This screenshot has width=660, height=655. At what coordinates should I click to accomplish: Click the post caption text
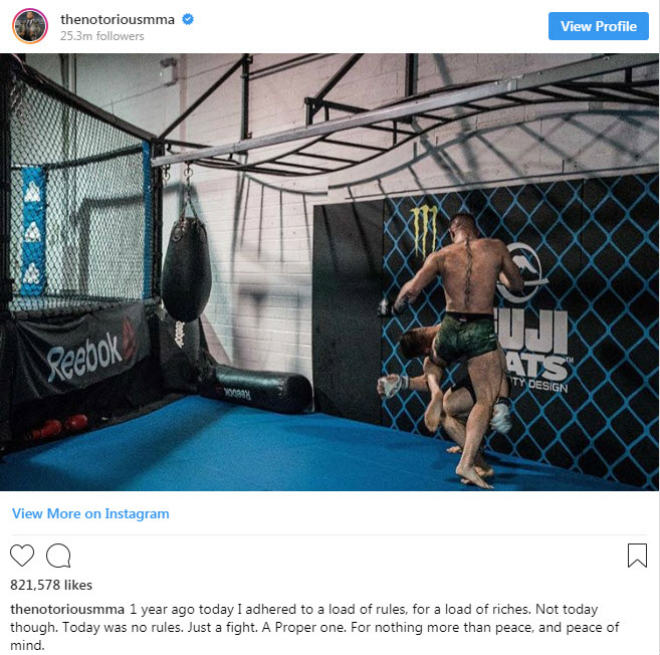click(x=314, y=627)
